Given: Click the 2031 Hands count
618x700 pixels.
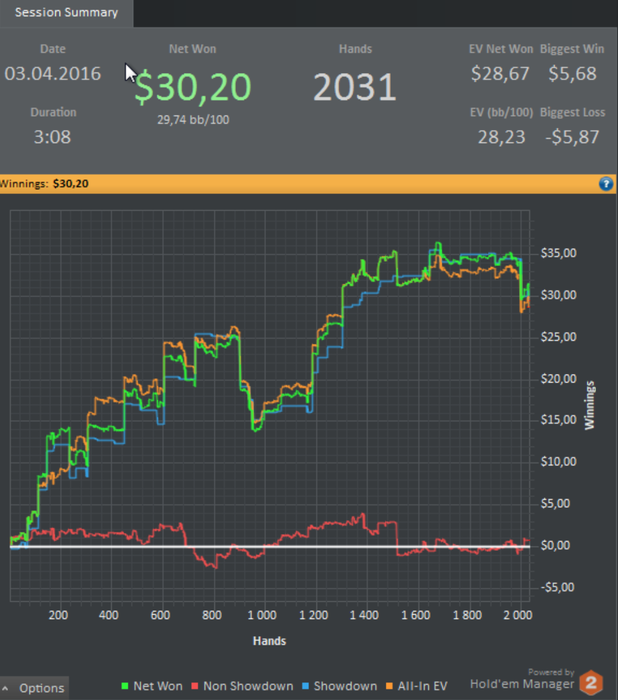Looking at the screenshot, I should click(x=355, y=87).
